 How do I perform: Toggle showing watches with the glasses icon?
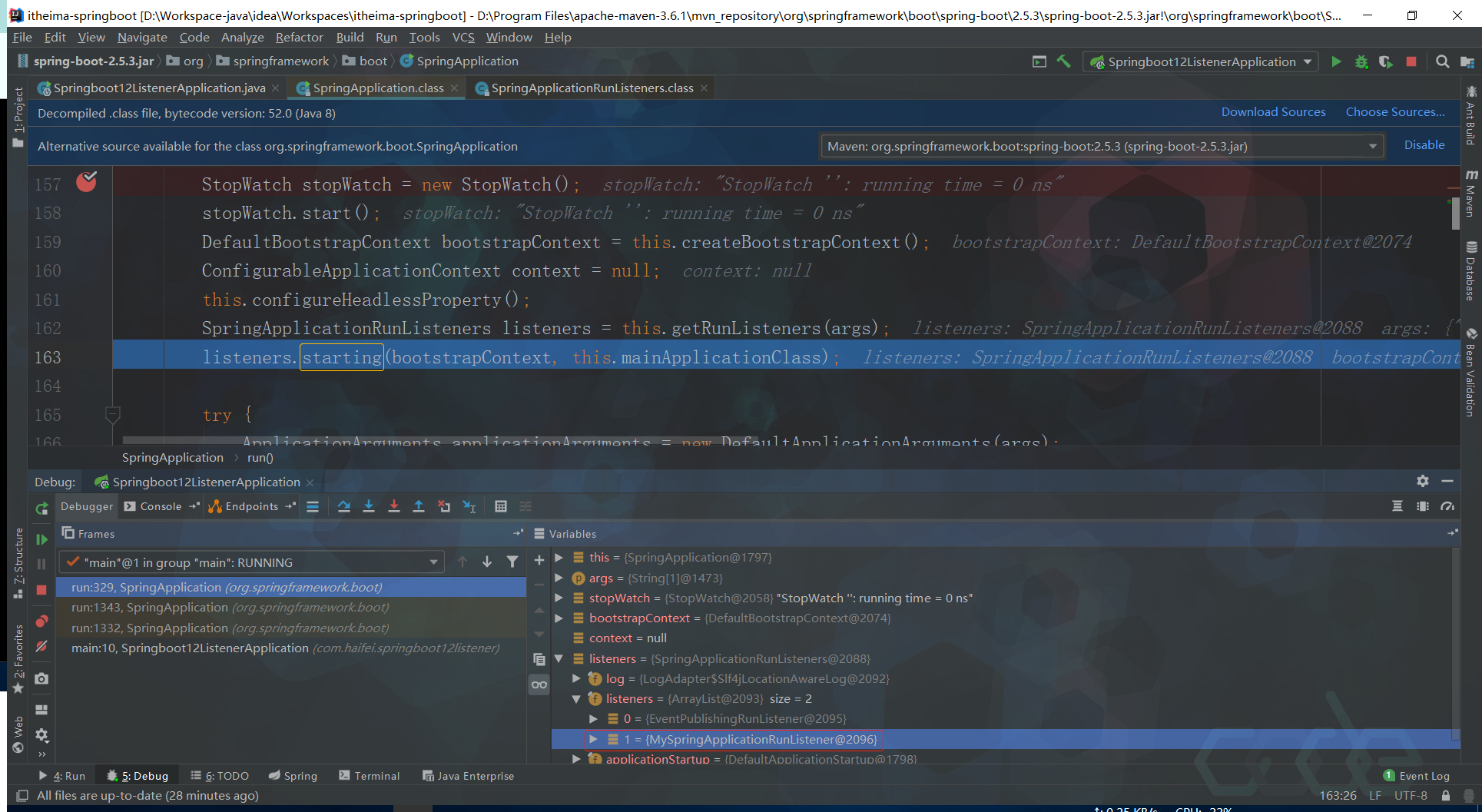(x=539, y=684)
